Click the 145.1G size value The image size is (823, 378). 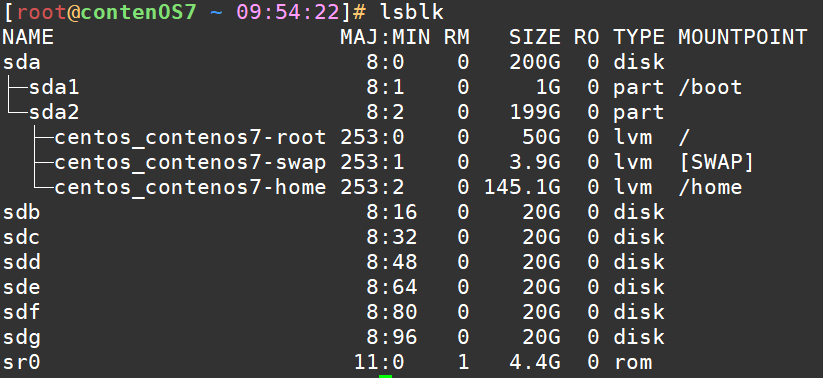(522, 187)
